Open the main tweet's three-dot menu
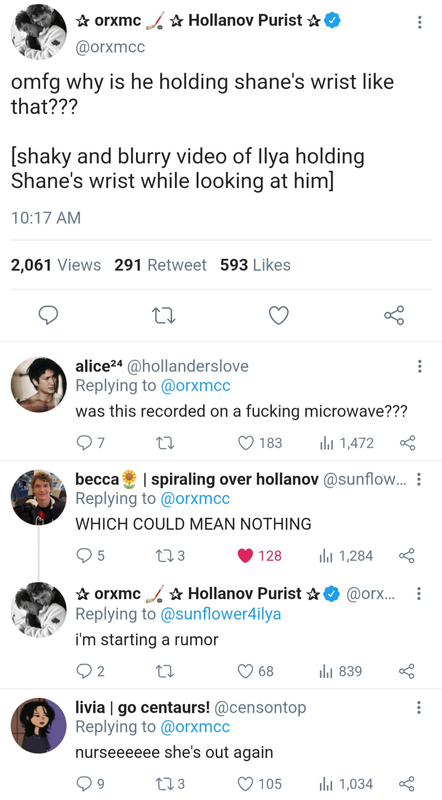 click(x=419, y=22)
